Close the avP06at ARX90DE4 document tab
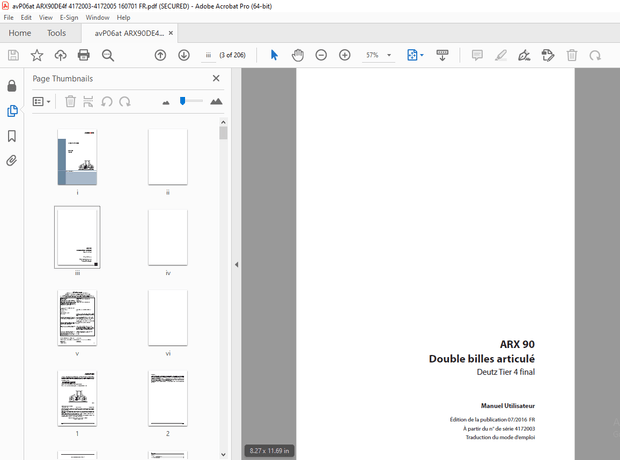Screen dimensions: 620x460 pyautogui.click(x=171, y=33)
